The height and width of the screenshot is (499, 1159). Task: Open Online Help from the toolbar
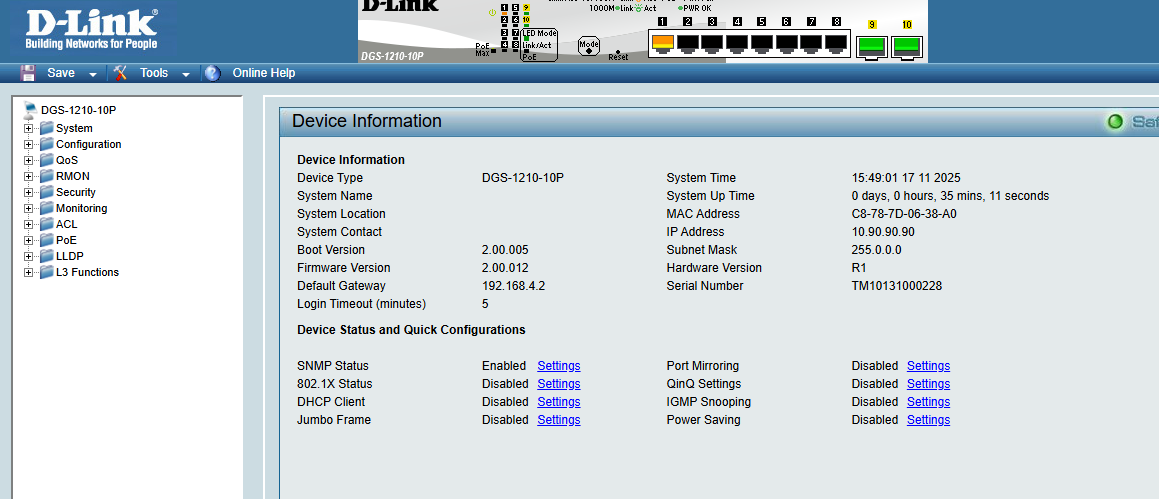click(263, 73)
